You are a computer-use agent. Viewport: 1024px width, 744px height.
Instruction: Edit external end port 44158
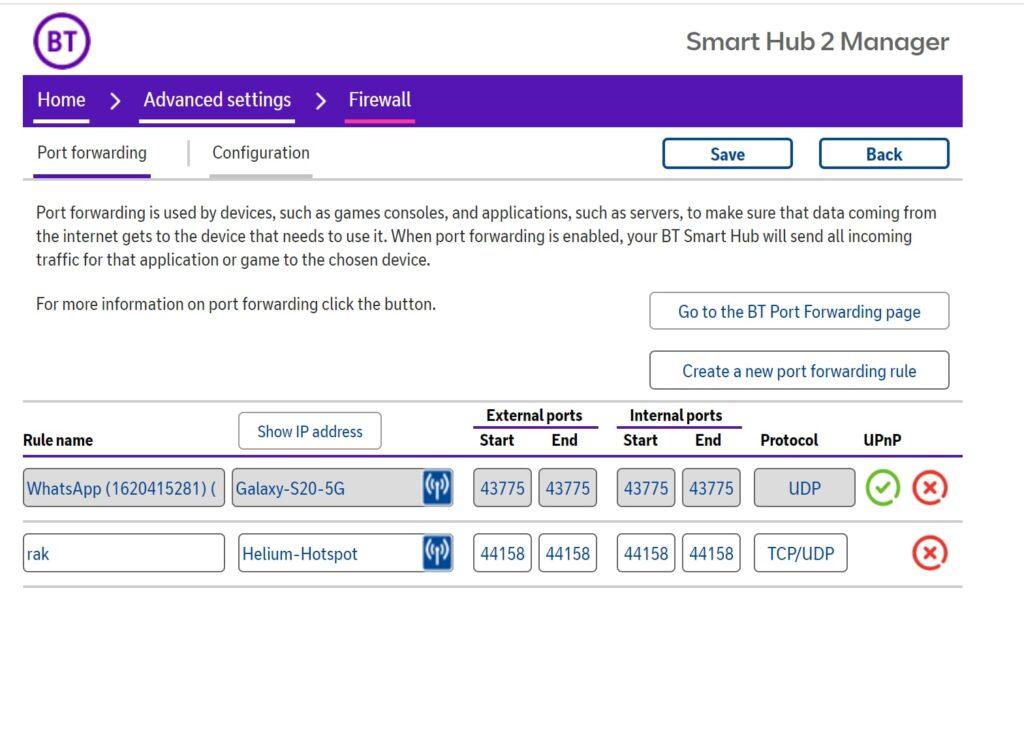point(568,553)
